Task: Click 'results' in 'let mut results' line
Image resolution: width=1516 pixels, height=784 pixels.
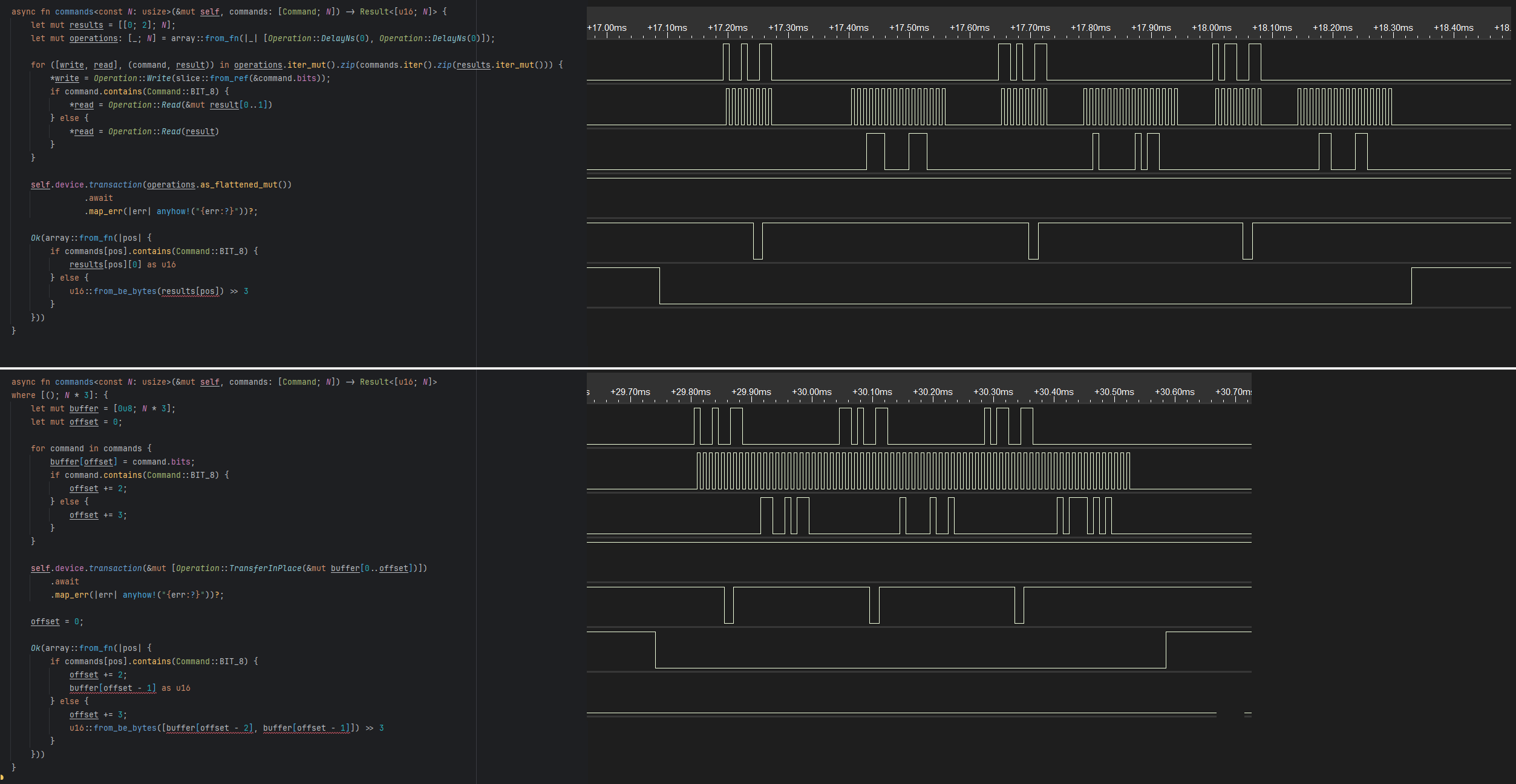Action: pyautogui.click(x=86, y=25)
